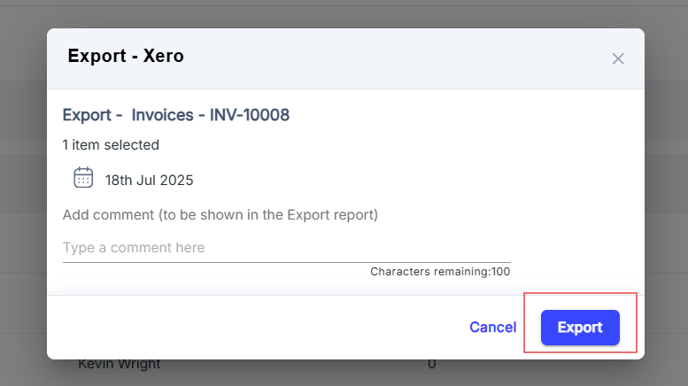Select the Export - Invoices - INV-10008 heading
Viewport: 688px width, 386px height.
[x=176, y=115]
